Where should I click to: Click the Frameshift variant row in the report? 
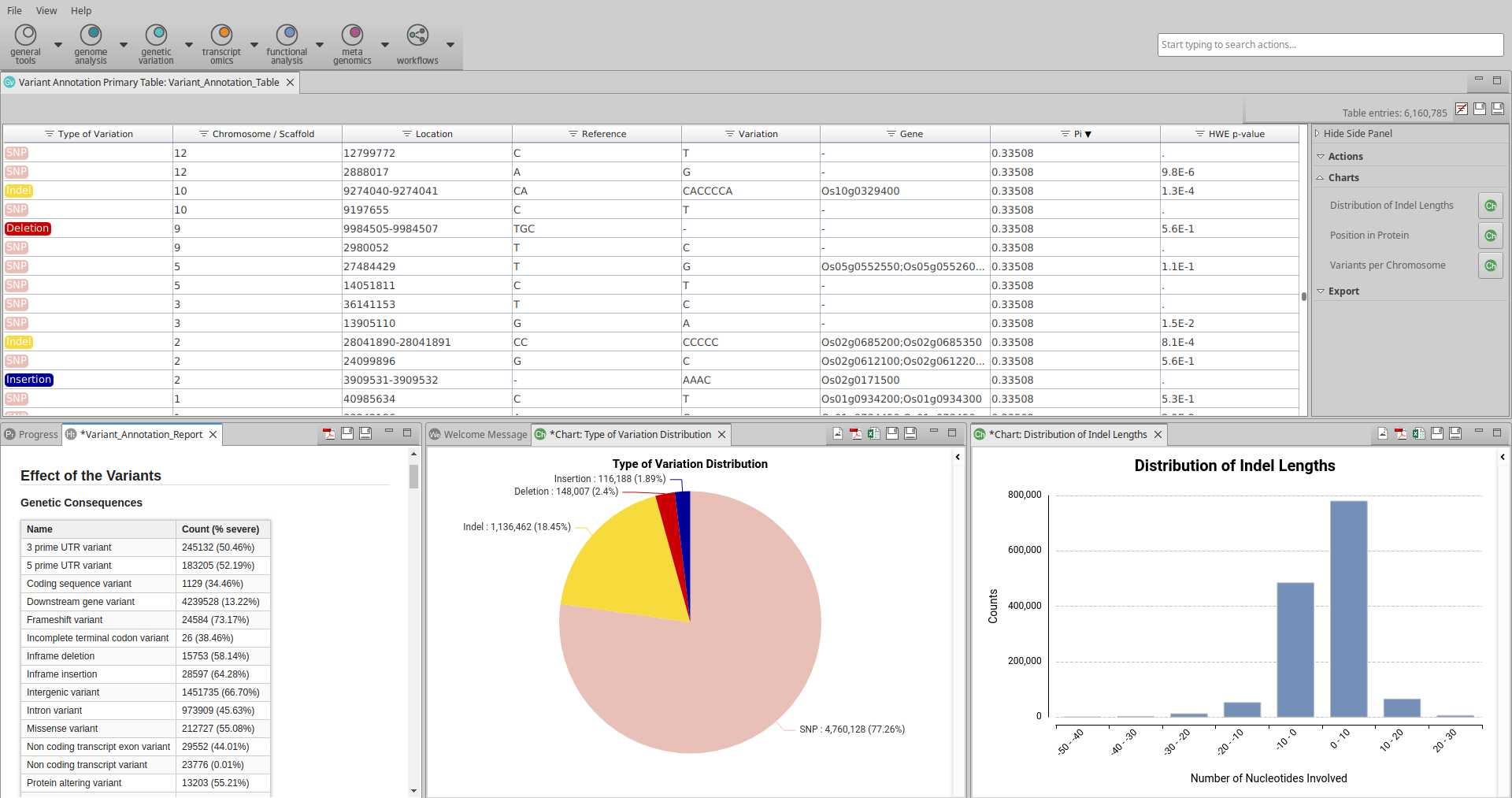(x=145, y=620)
